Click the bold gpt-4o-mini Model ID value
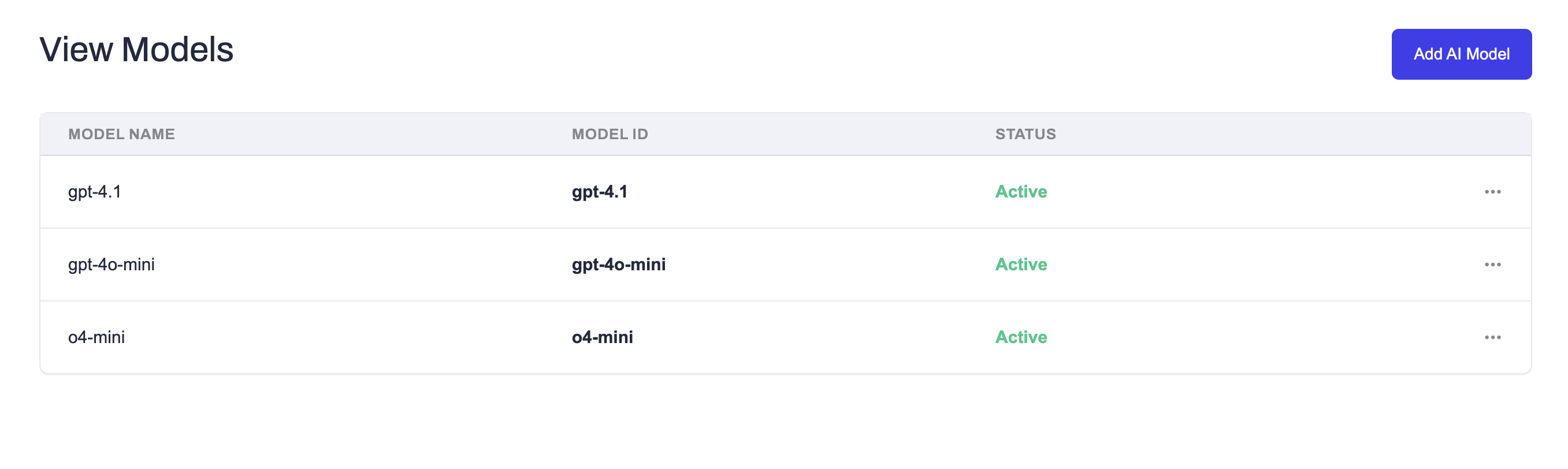1568x469 pixels. [x=618, y=265]
